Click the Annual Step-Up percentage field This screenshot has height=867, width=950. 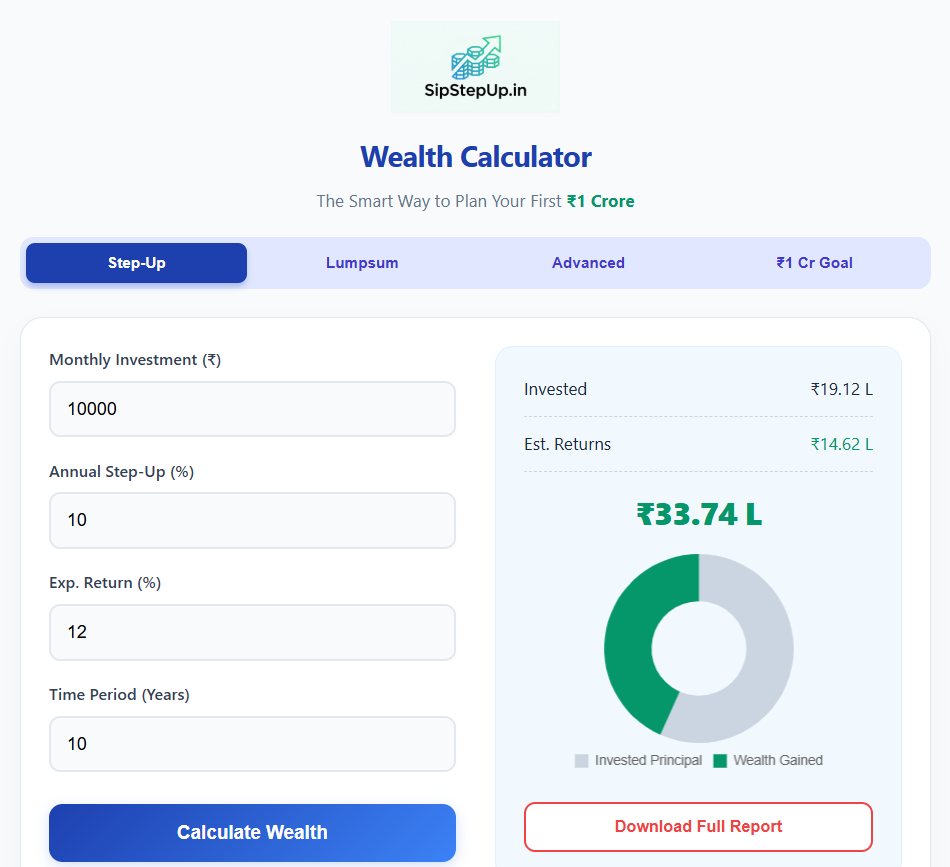pyautogui.click(x=252, y=520)
